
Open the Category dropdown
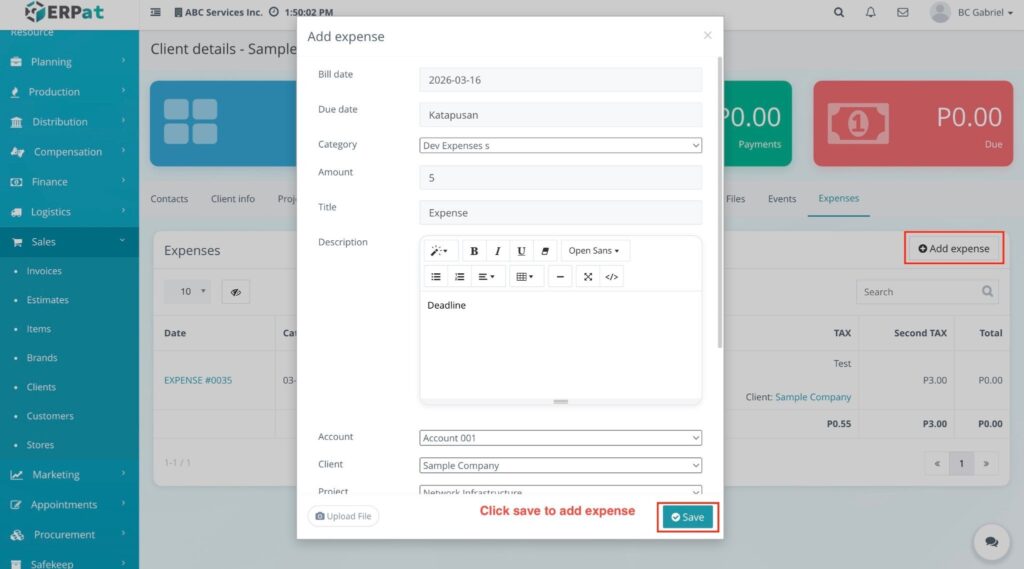click(x=560, y=145)
